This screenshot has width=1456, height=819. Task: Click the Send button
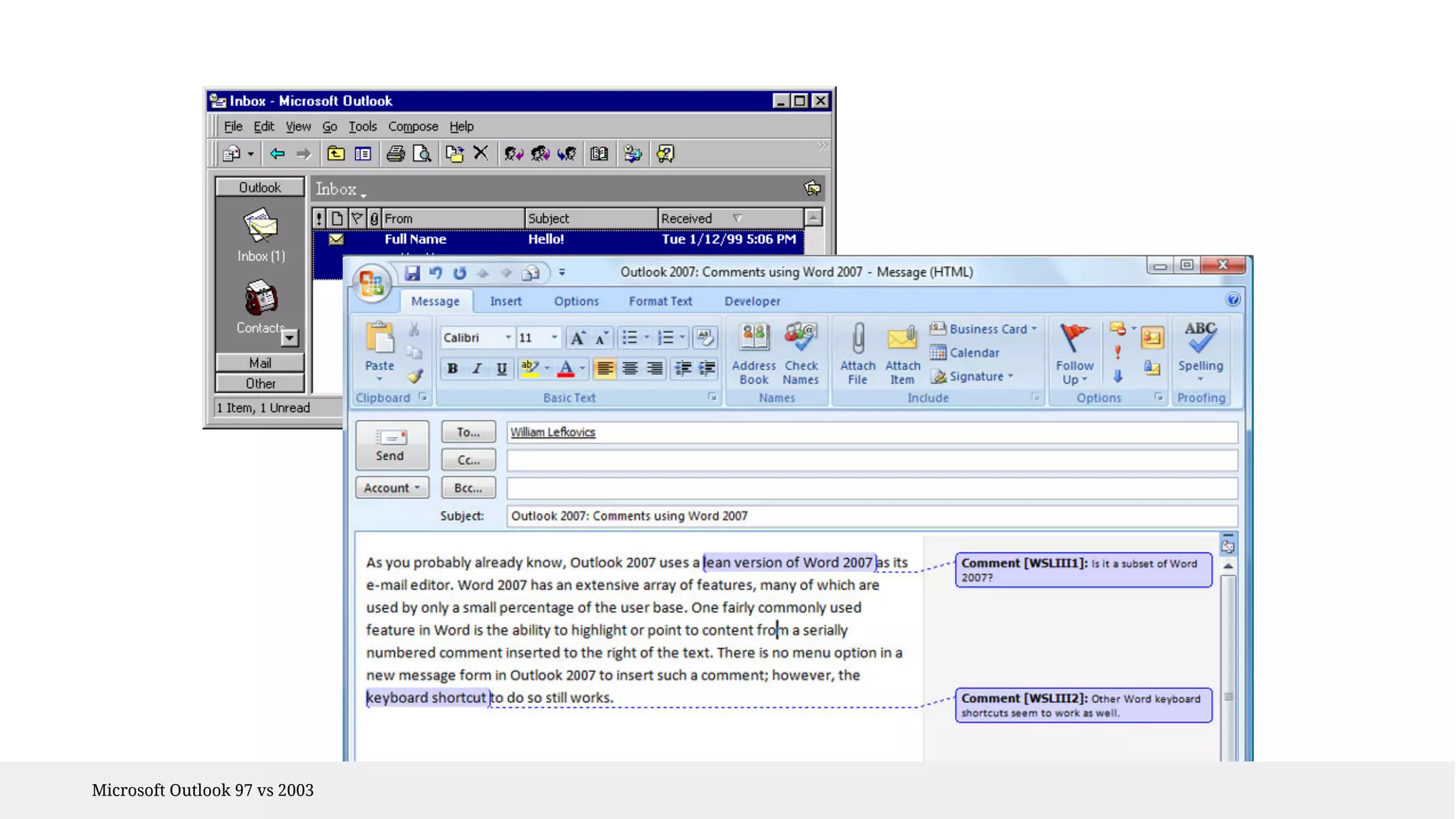pos(392,445)
